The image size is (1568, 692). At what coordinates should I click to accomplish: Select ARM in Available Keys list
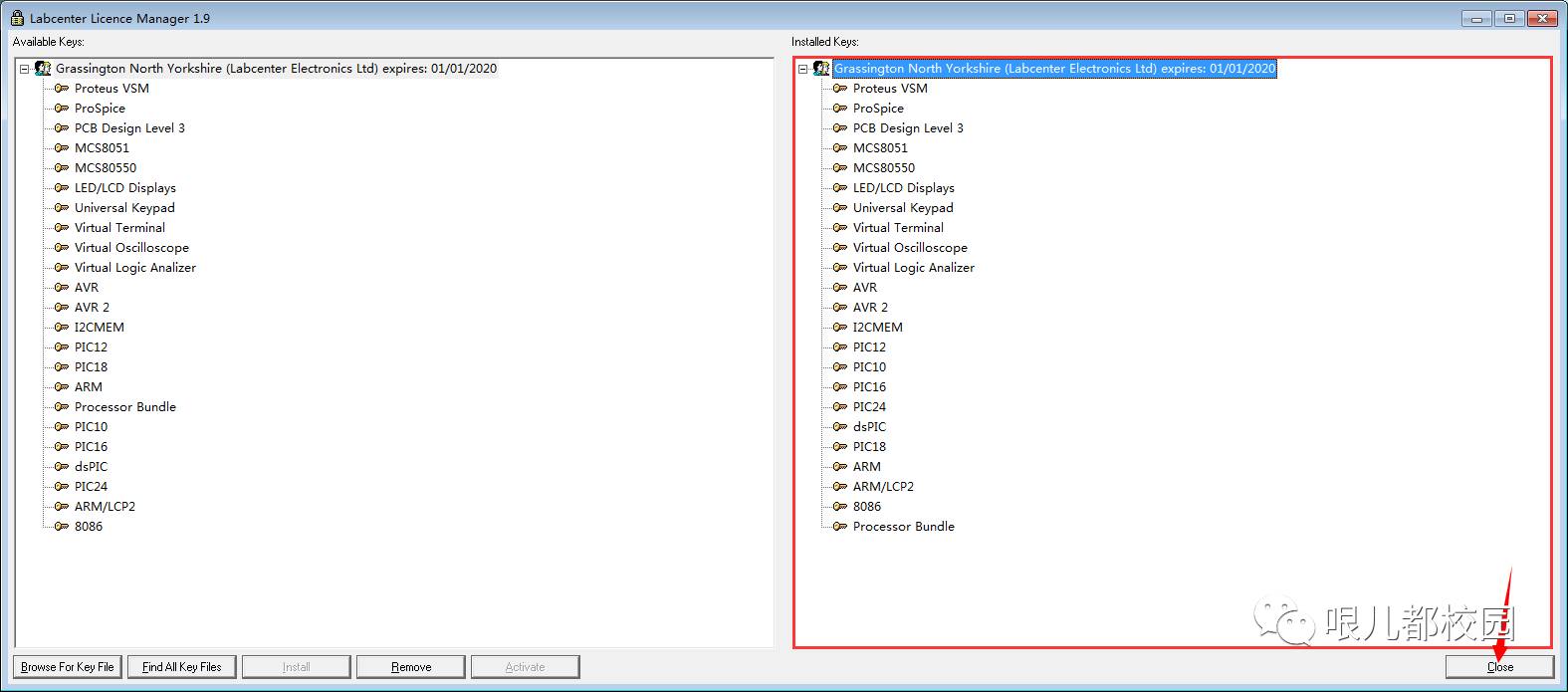(x=89, y=387)
